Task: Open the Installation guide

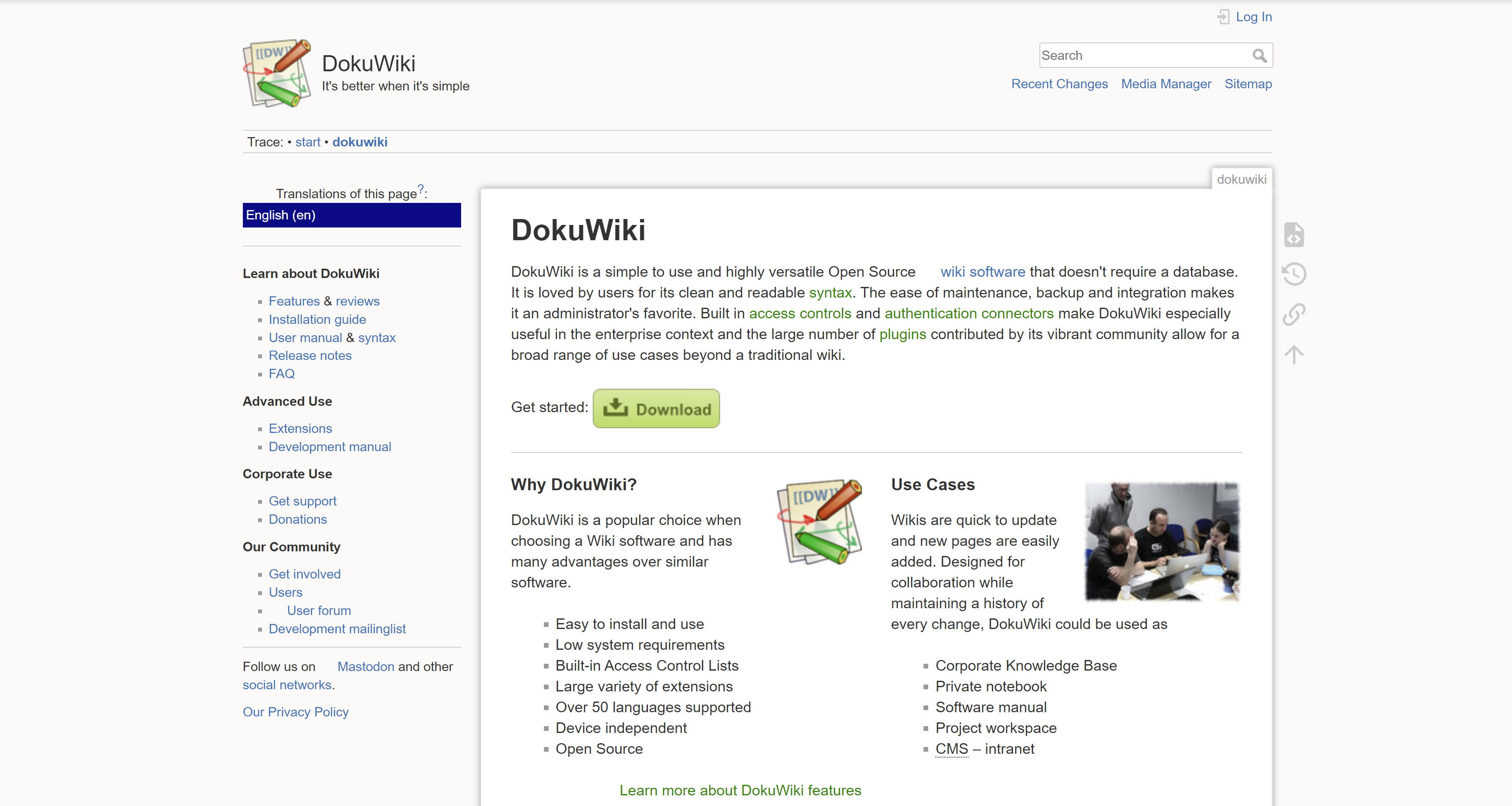Action: [317, 319]
